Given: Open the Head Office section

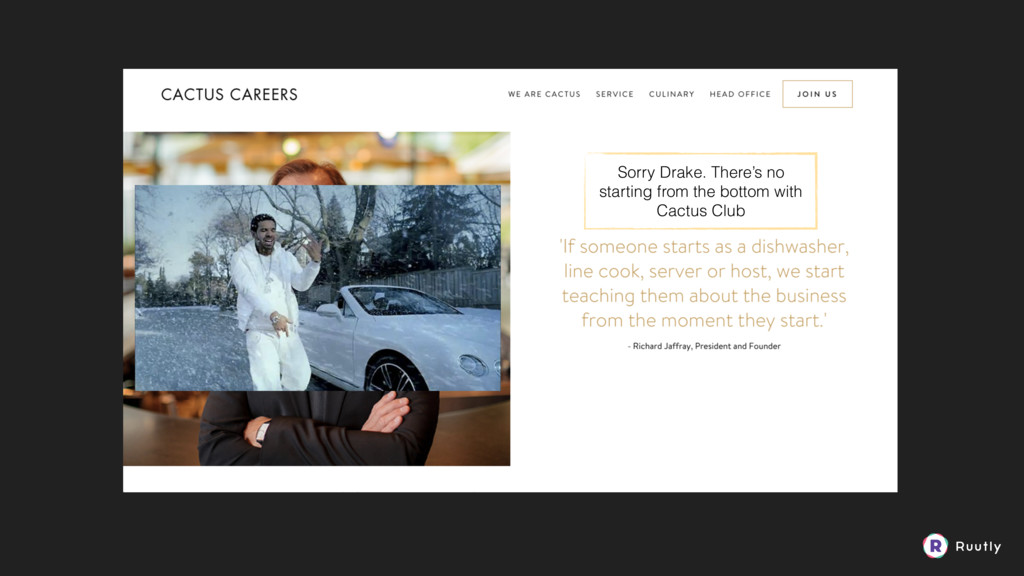Looking at the screenshot, I should click(740, 94).
